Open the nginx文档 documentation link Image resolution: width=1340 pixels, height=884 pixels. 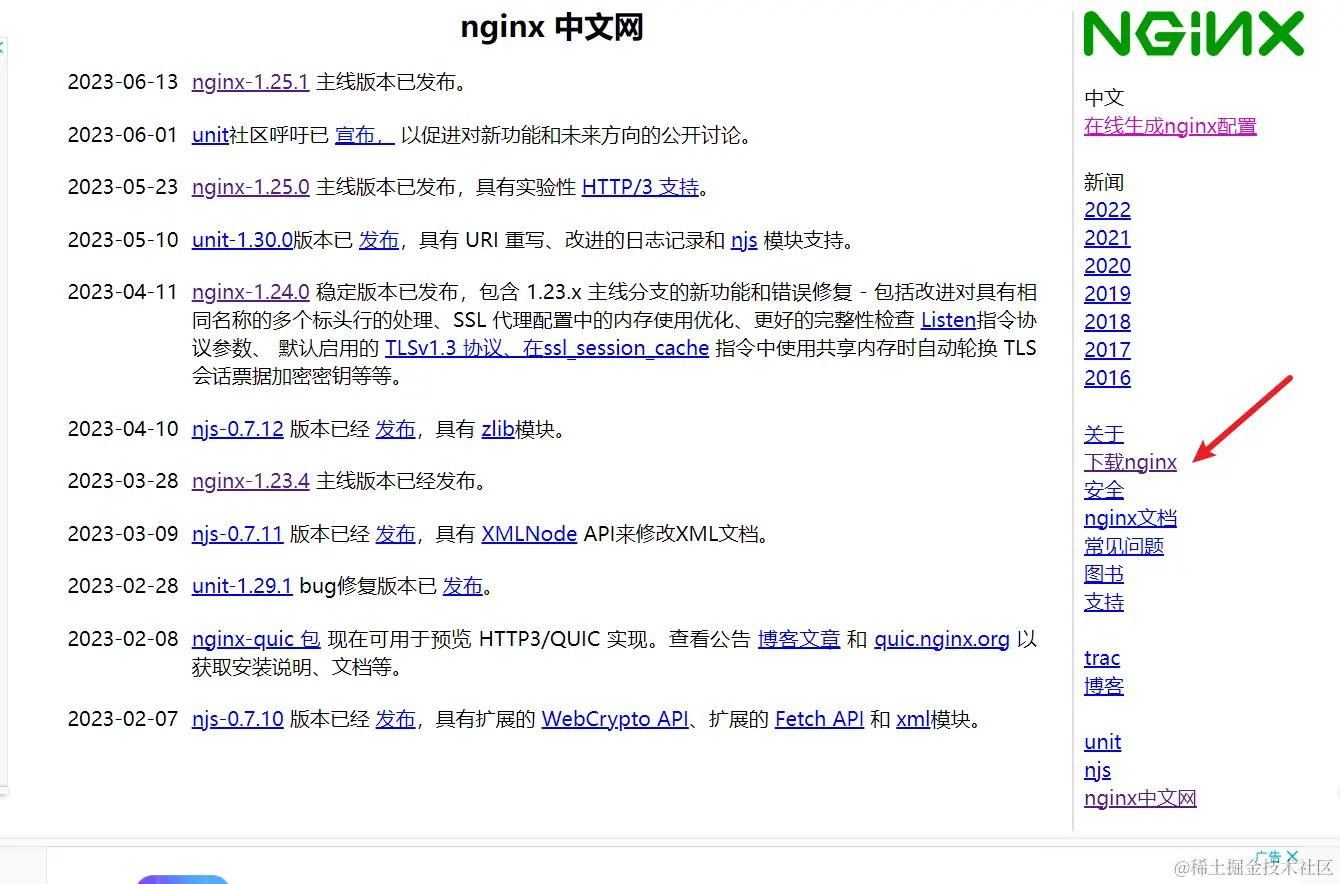coord(1130,518)
